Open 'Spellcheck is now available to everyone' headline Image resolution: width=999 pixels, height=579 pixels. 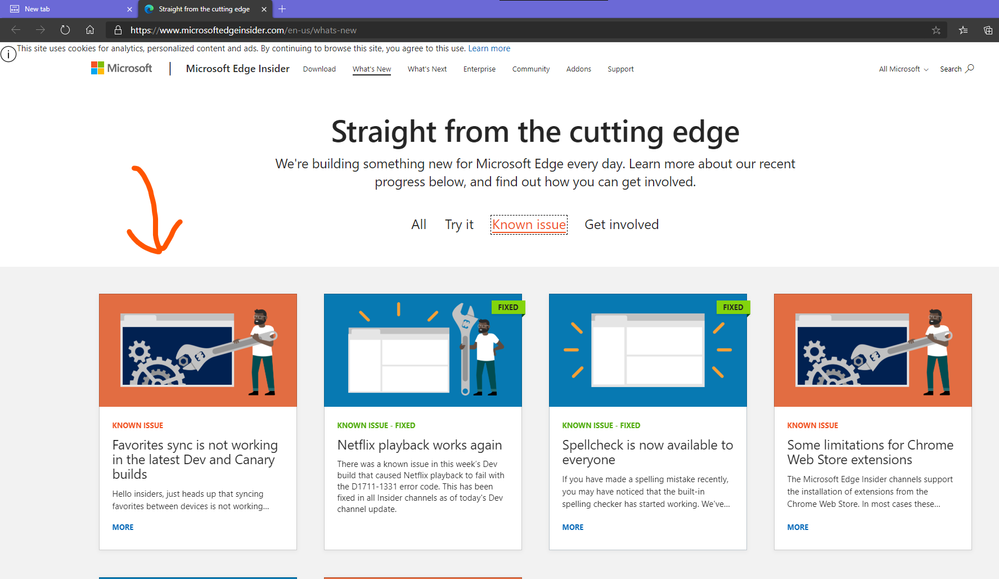click(647, 452)
